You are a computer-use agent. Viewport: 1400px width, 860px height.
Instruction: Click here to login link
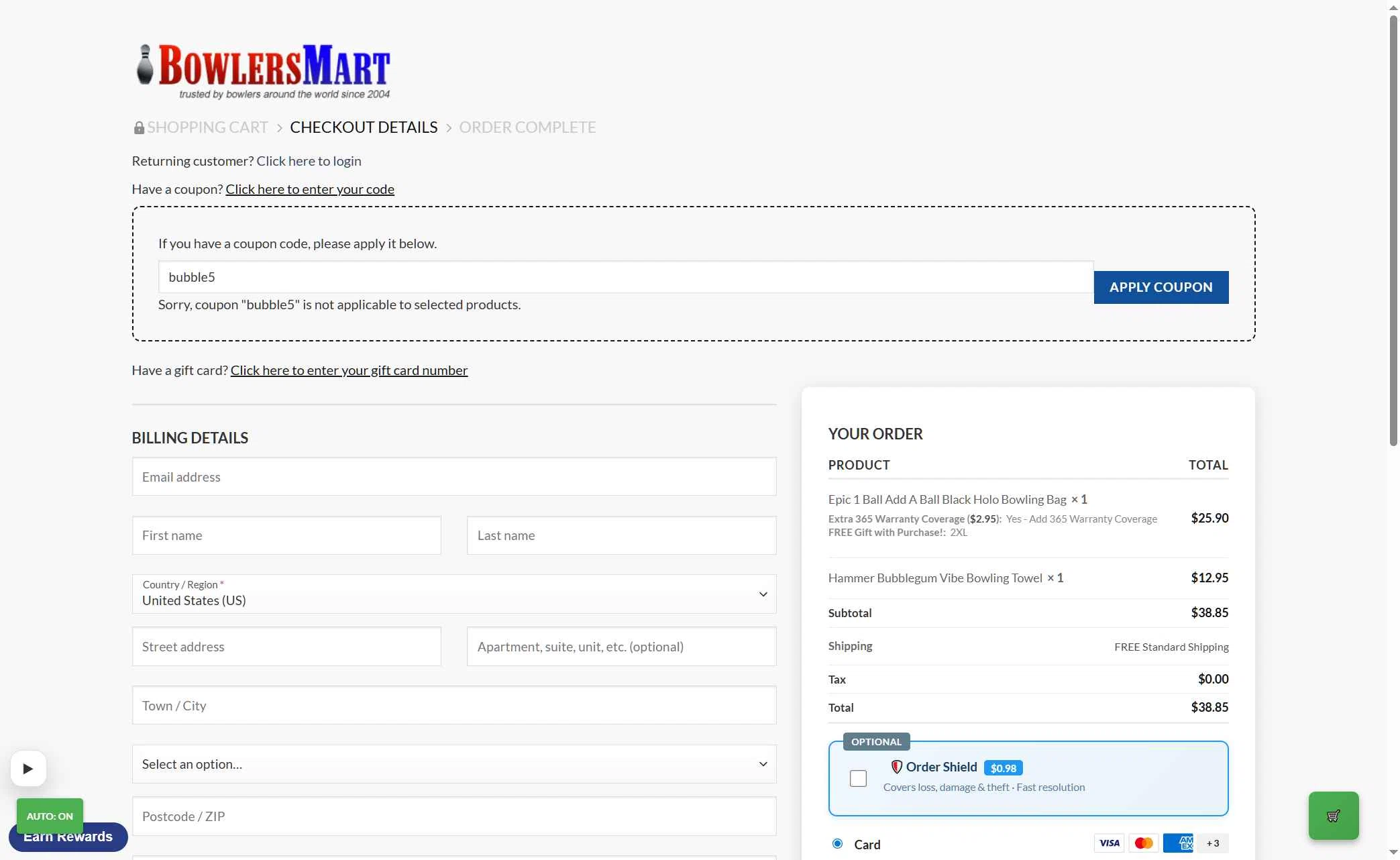point(309,161)
